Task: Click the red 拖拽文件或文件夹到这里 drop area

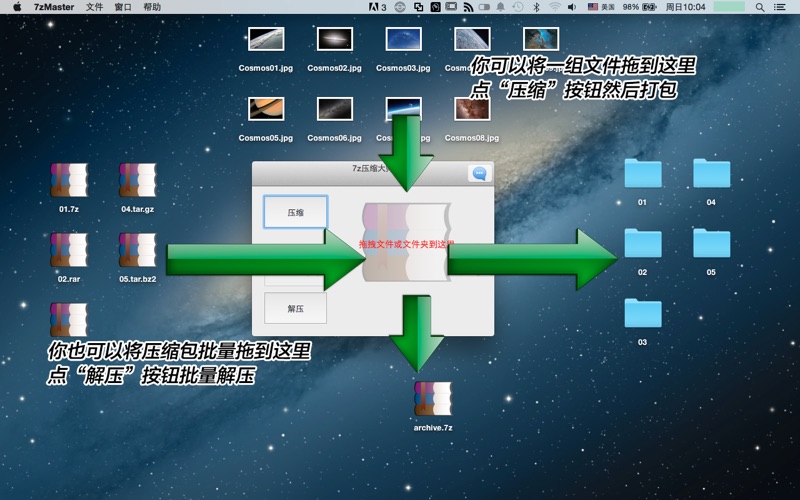Action: 406,244
